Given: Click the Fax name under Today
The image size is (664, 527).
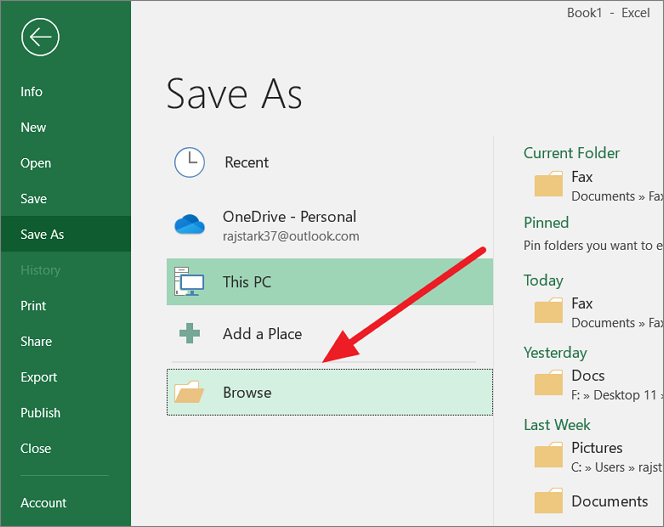Looking at the screenshot, I should [x=582, y=303].
